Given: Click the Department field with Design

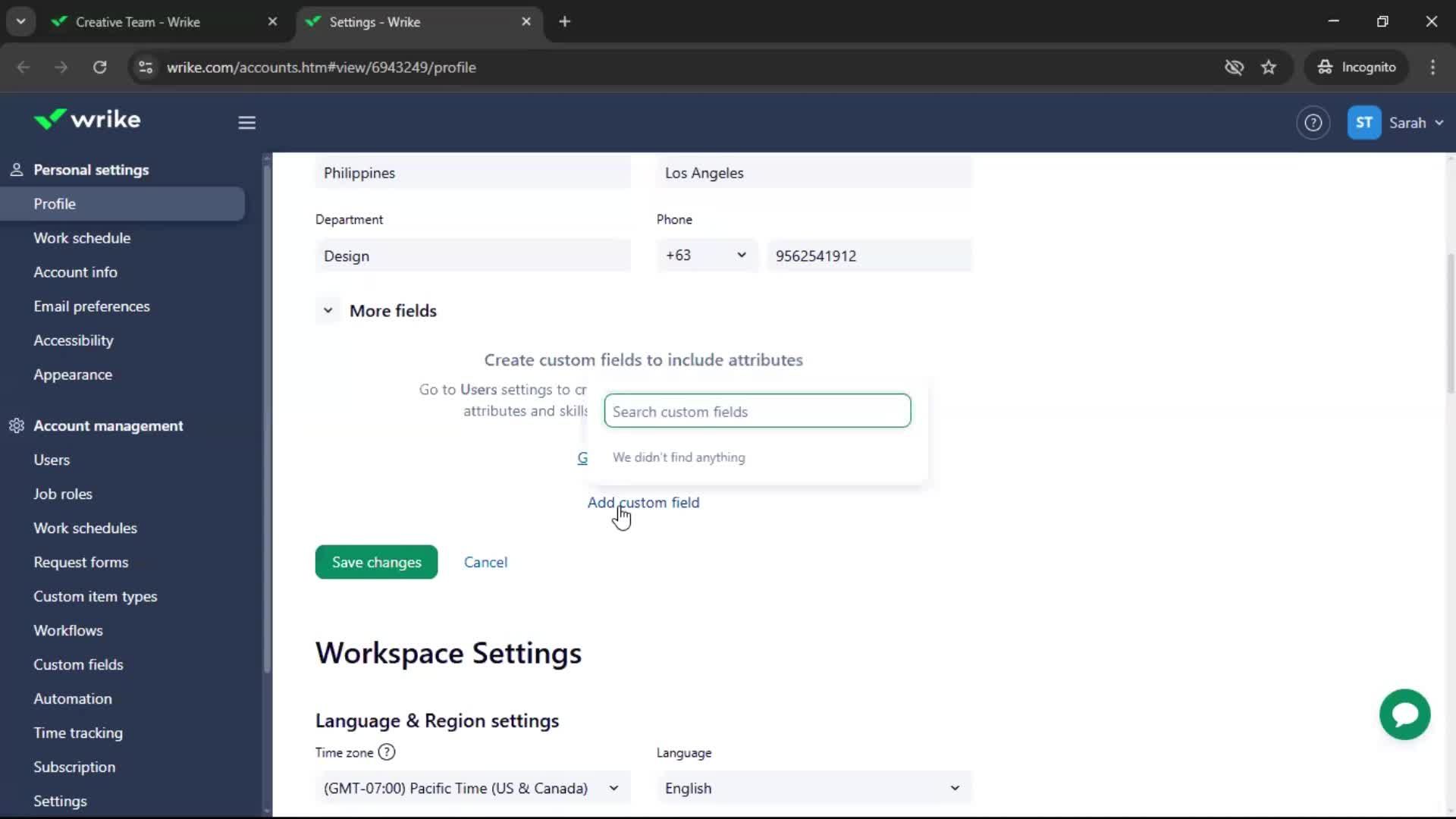Looking at the screenshot, I should coord(472,256).
